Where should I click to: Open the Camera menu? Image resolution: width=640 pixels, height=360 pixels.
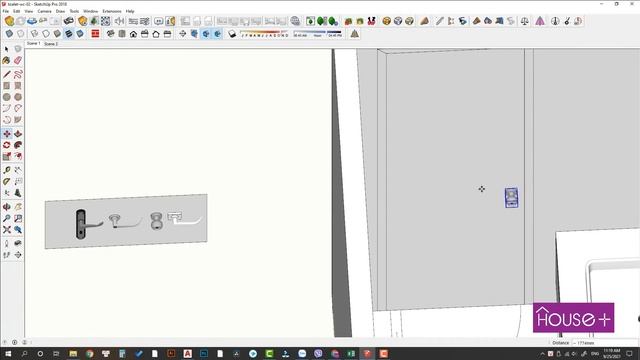pos(44,11)
